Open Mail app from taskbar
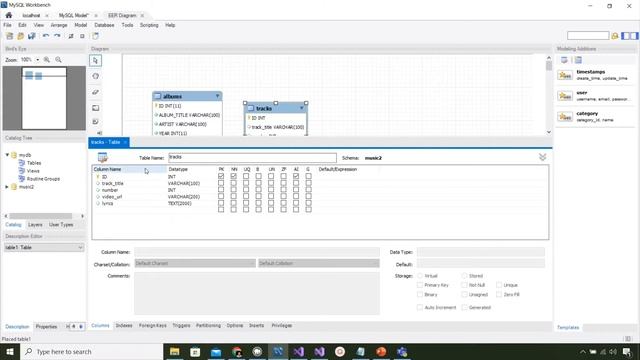Screen dimensions: 640x360 pyautogui.click(x=216, y=351)
